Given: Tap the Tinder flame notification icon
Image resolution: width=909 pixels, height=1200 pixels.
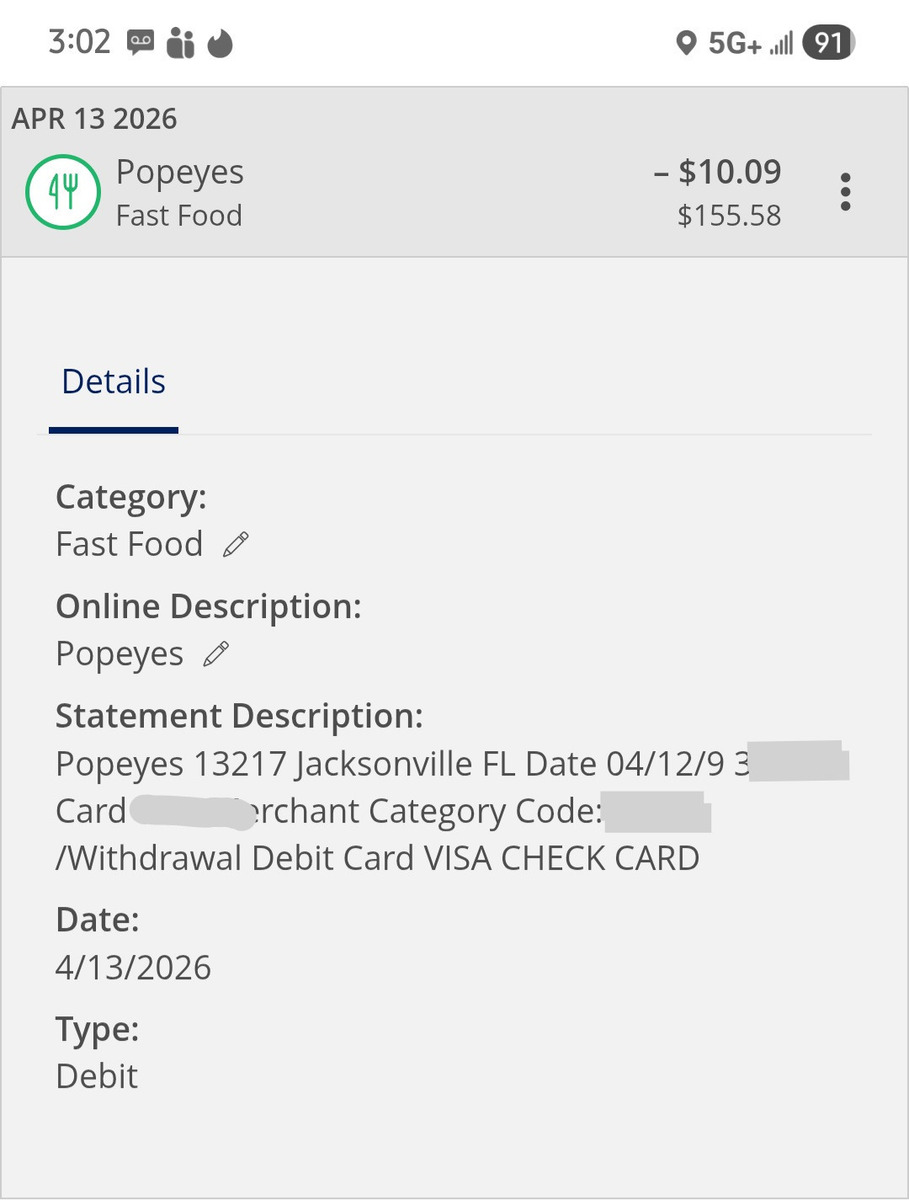Looking at the screenshot, I should pos(219,43).
